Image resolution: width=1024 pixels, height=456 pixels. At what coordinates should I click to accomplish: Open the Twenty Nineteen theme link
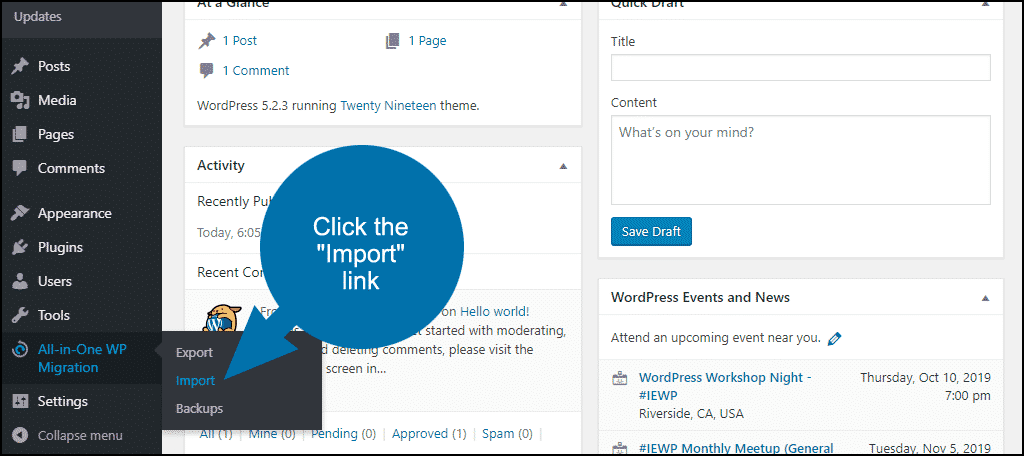(x=389, y=105)
